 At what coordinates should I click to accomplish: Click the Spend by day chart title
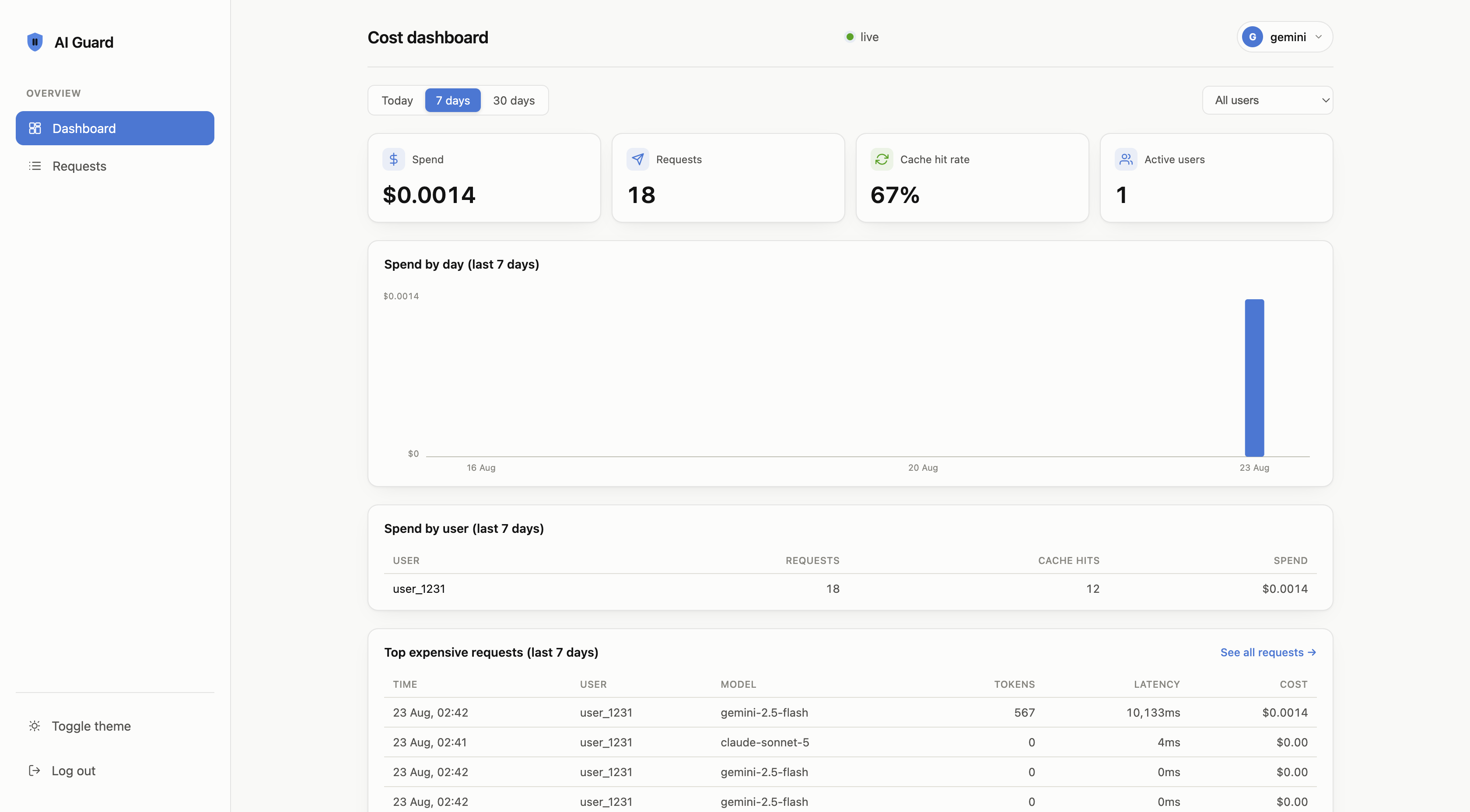click(461, 264)
